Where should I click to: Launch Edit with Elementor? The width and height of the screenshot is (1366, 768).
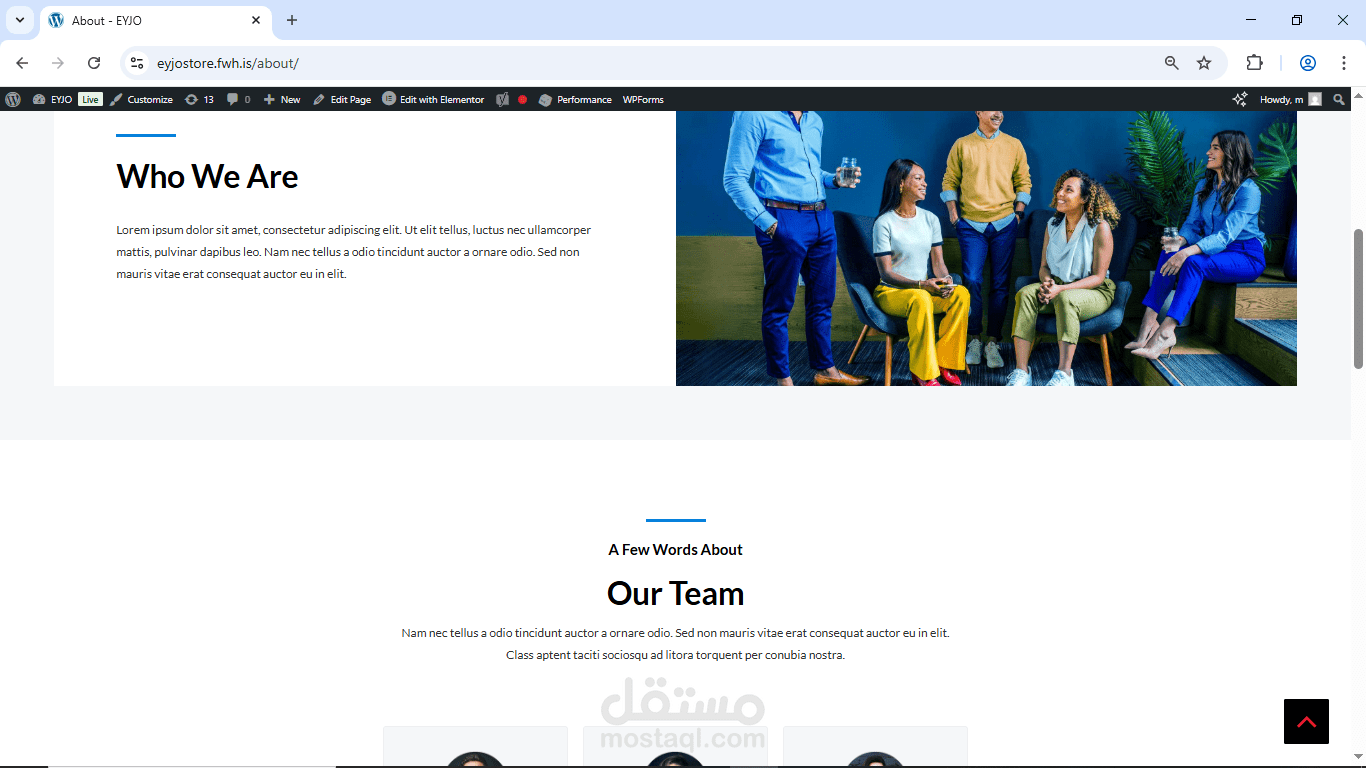click(433, 99)
